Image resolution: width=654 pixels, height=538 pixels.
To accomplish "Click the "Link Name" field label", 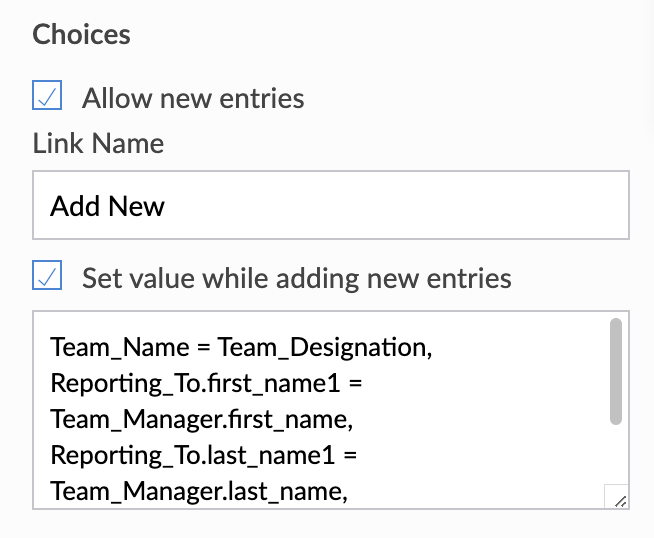I will pyautogui.click(x=98, y=143).
